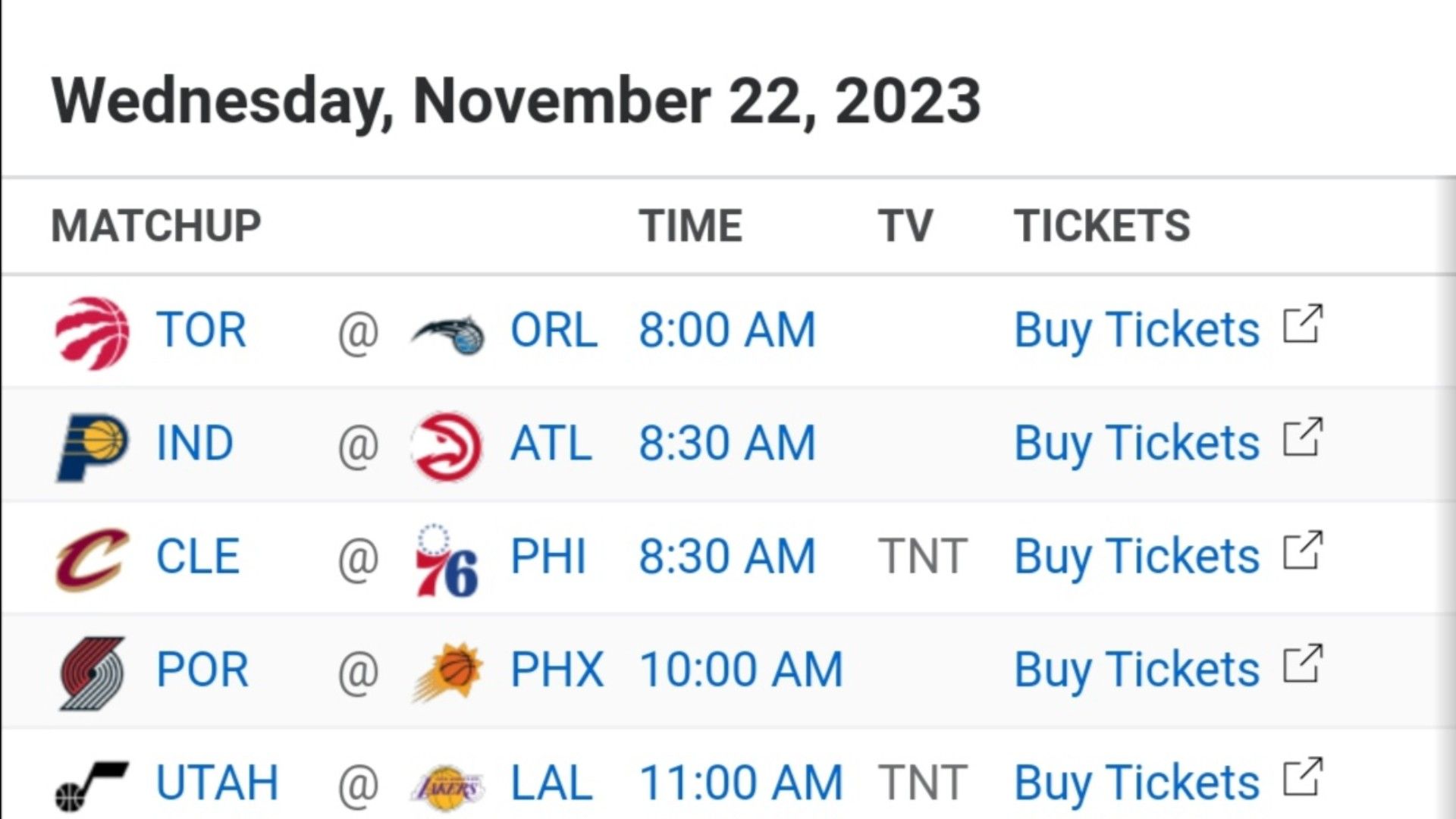
Task: Click the Portland Trail Blazers logo
Action: click(x=93, y=673)
